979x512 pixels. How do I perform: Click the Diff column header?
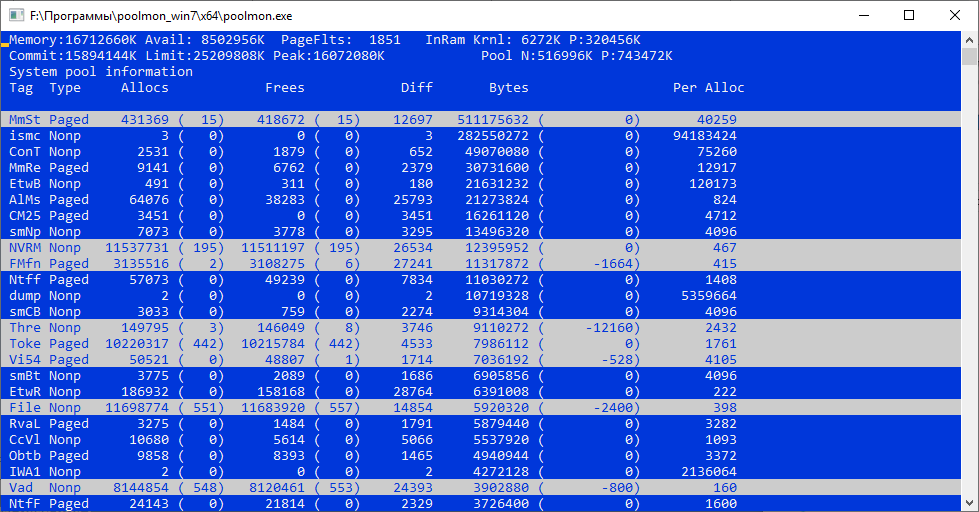pyautogui.click(x=417, y=88)
